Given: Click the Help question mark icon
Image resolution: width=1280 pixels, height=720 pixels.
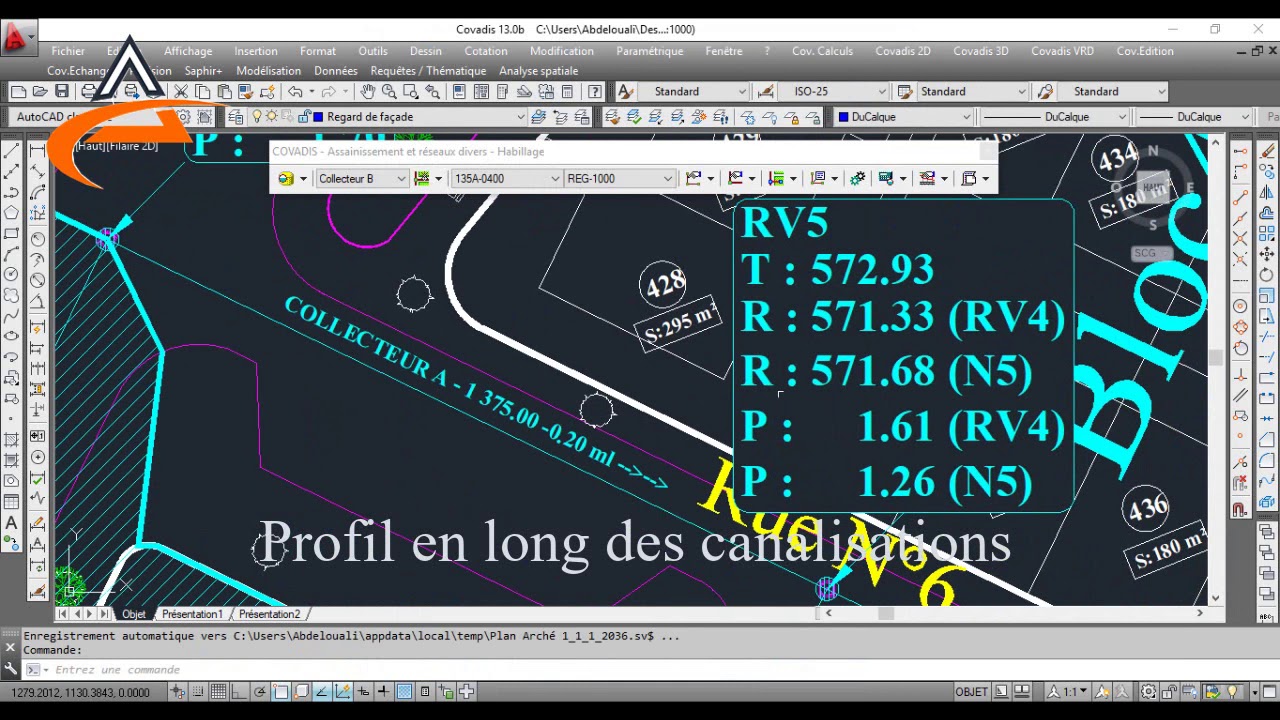Looking at the screenshot, I should pyautogui.click(x=595, y=91).
